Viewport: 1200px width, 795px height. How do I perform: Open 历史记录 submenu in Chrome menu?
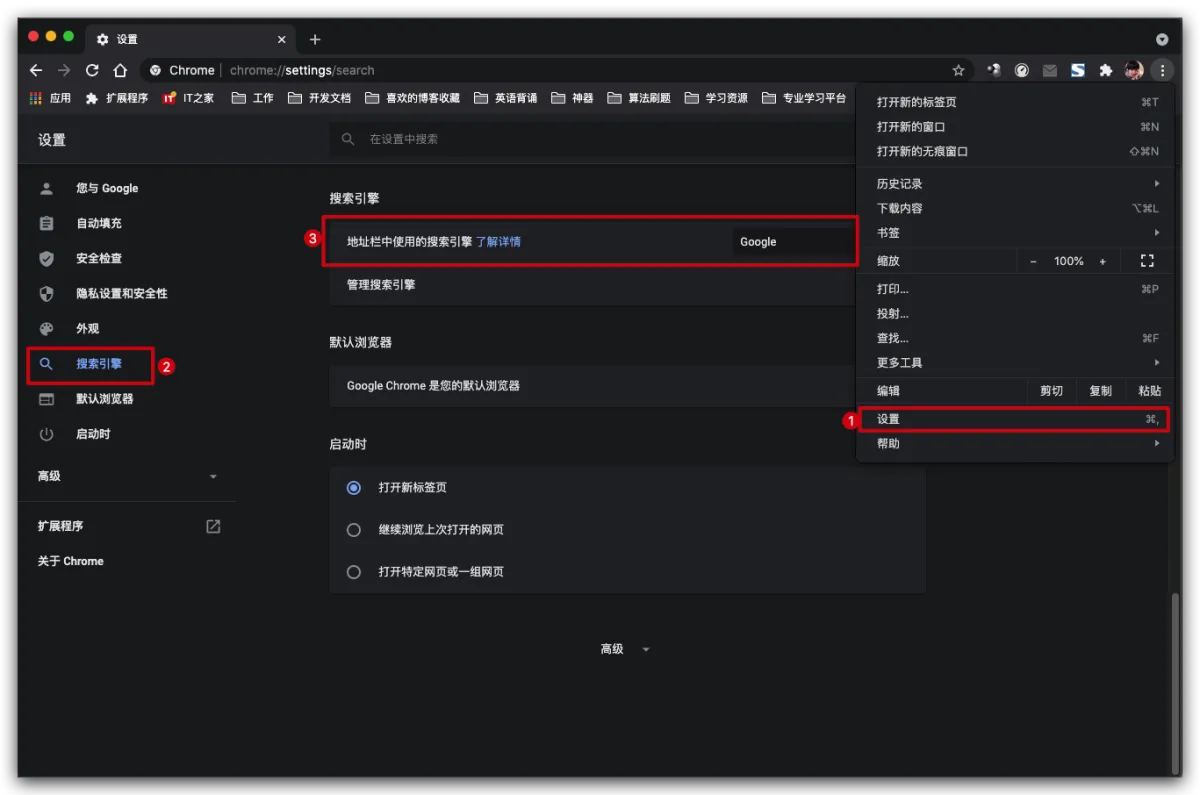[1015, 184]
